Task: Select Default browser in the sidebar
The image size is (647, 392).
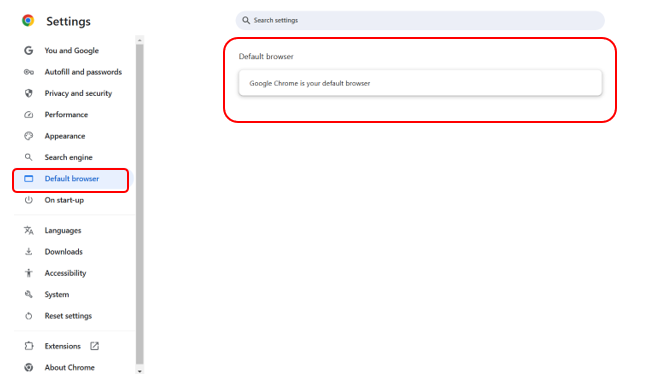Action: [x=71, y=180]
